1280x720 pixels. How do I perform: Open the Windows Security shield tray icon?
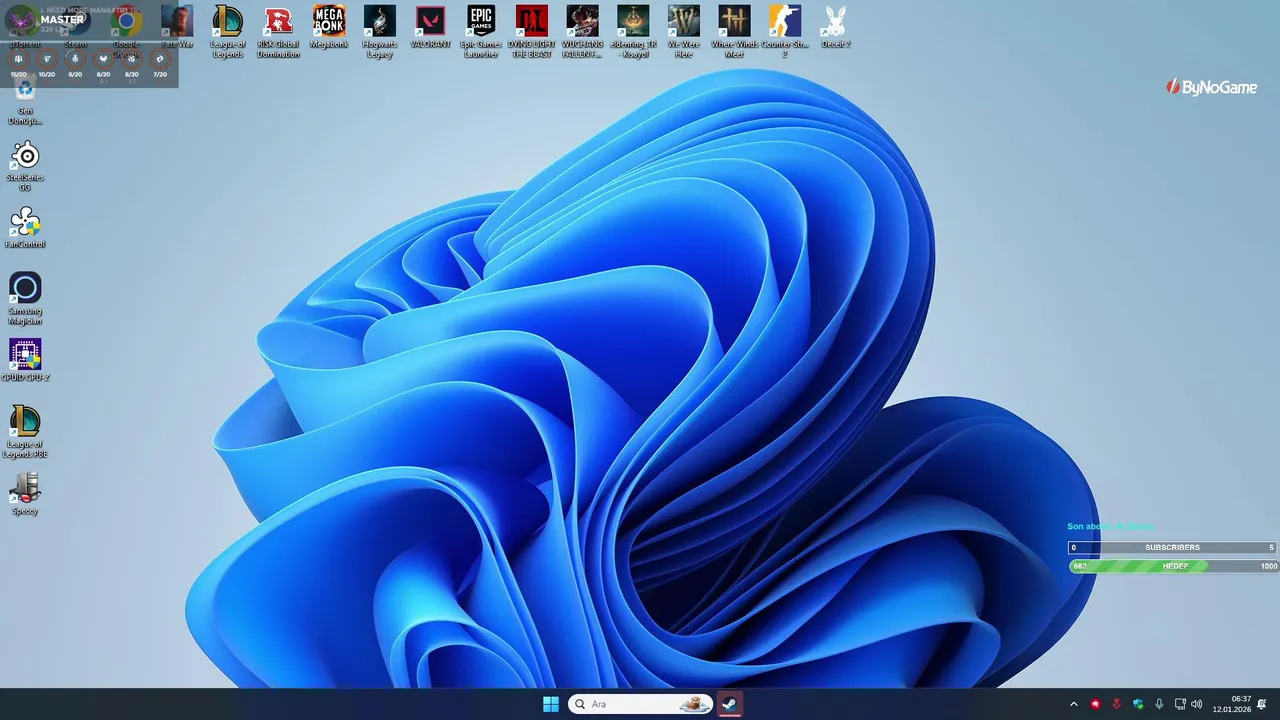1138,704
